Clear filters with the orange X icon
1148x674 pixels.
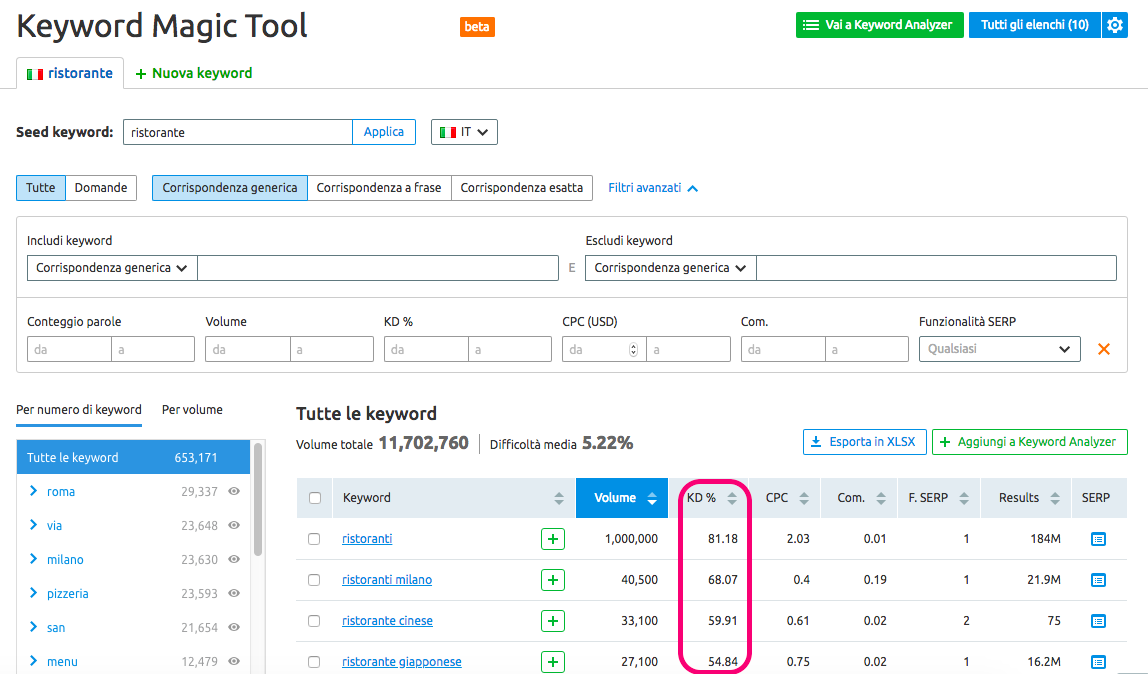pos(1104,349)
